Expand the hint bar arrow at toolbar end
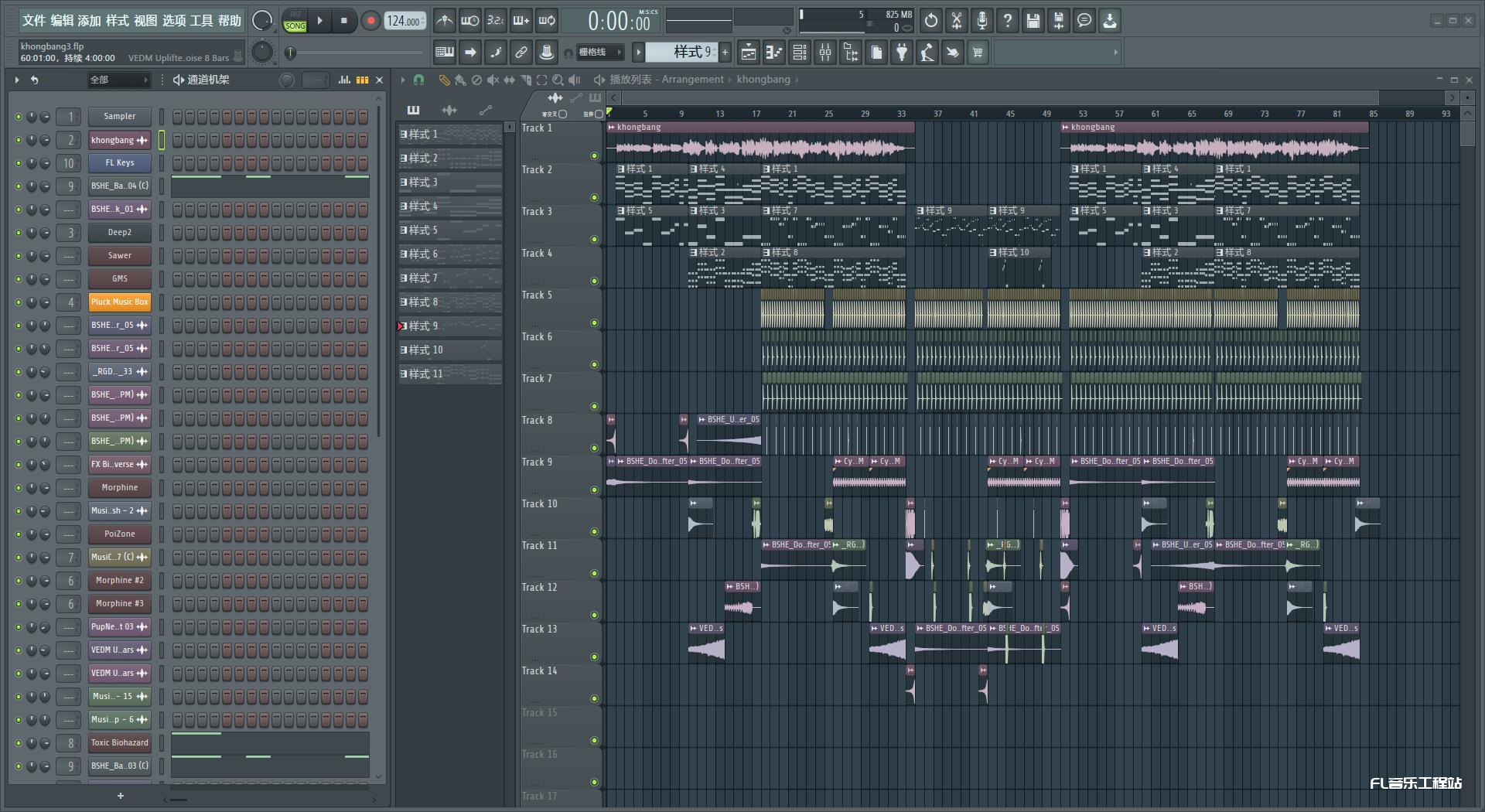Viewport: 1485px width, 812px height. coord(1115,53)
